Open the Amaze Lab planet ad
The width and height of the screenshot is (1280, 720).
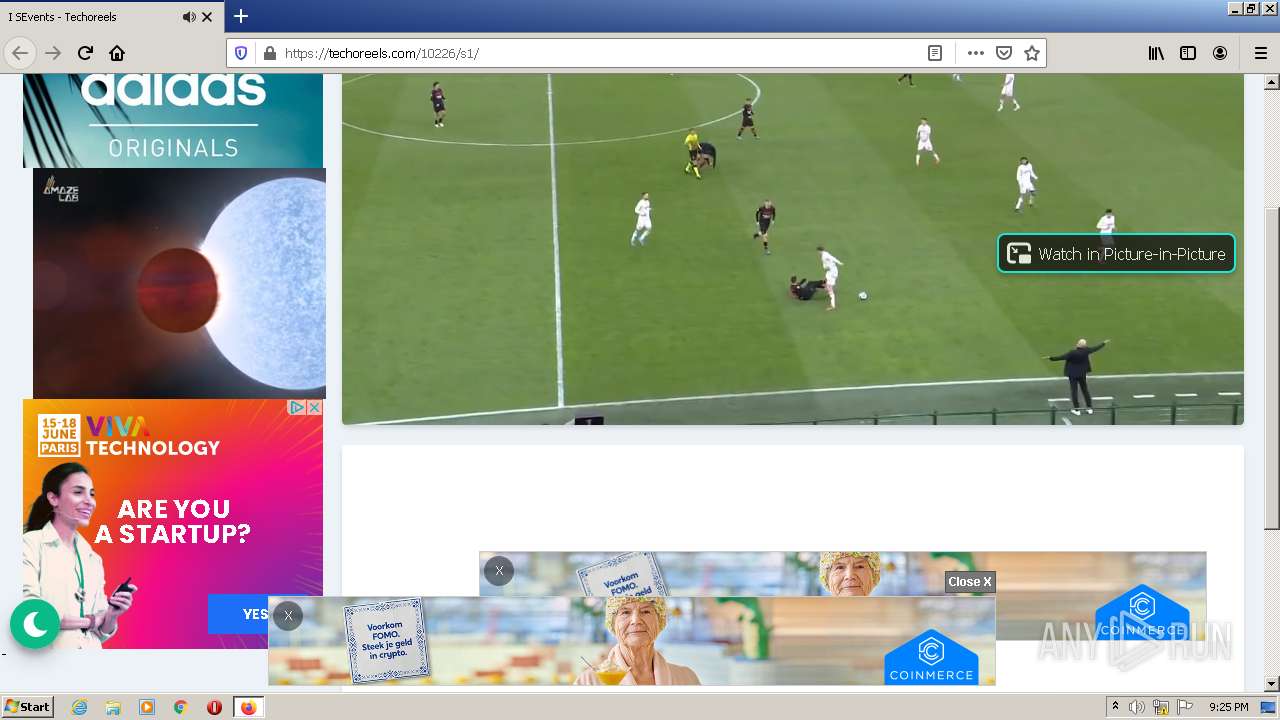coord(179,283)
